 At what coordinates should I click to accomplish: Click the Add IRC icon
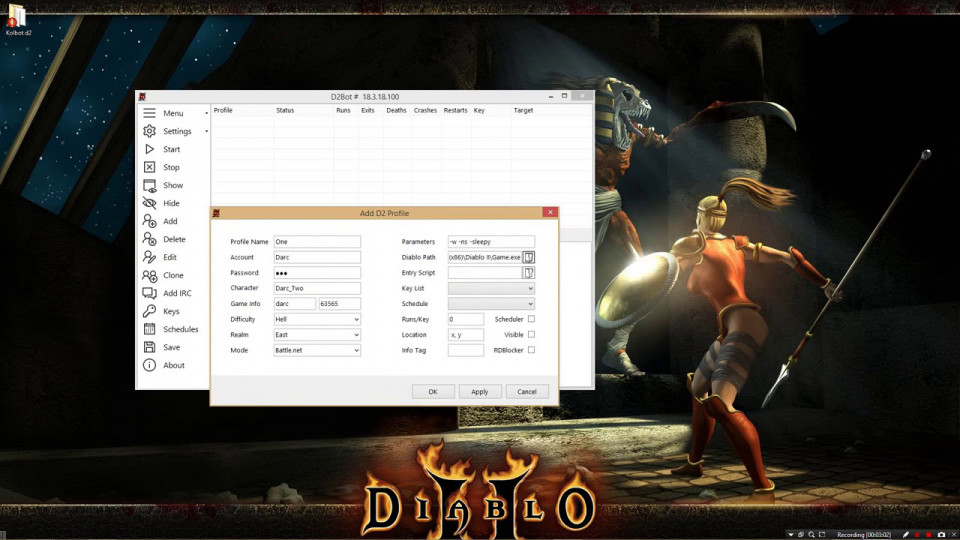tap(149, 293)
